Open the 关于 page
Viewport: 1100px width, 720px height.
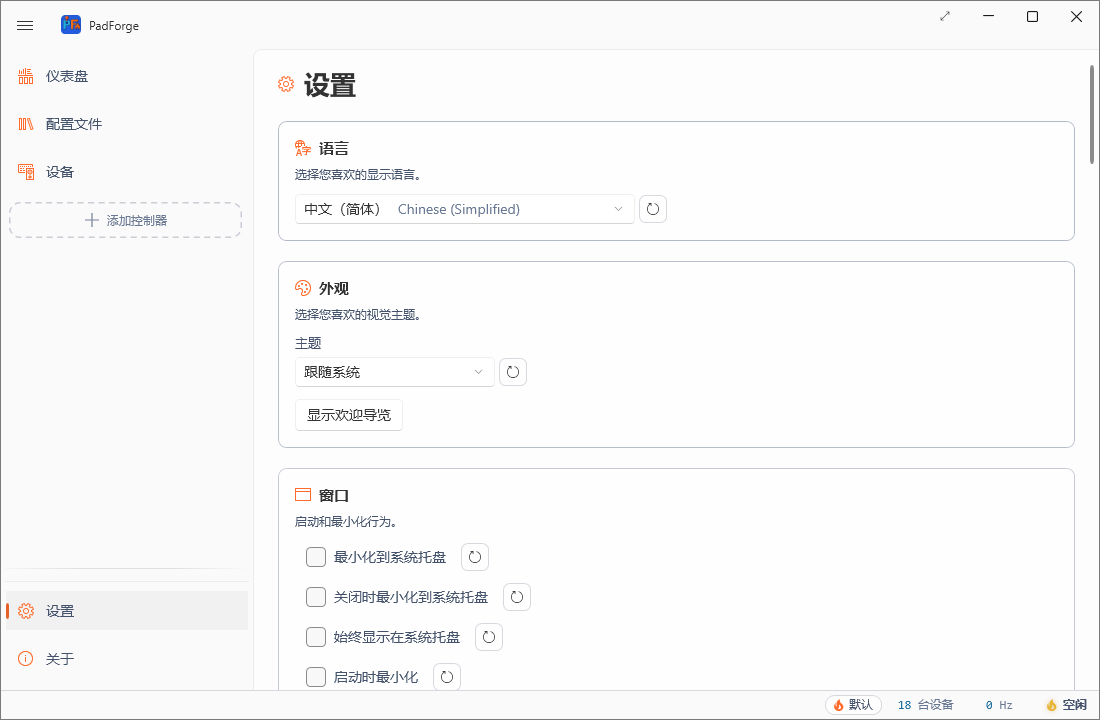(x=127, y=659)
